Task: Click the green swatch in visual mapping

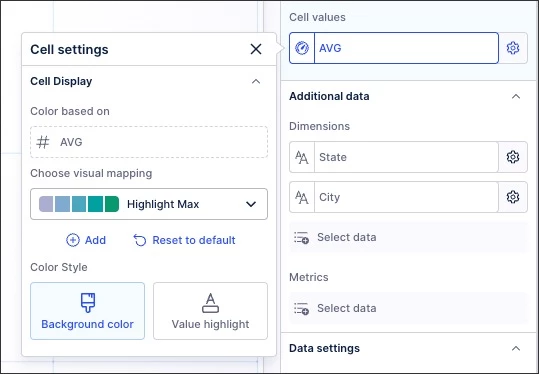Action: (x=112, y=204)
